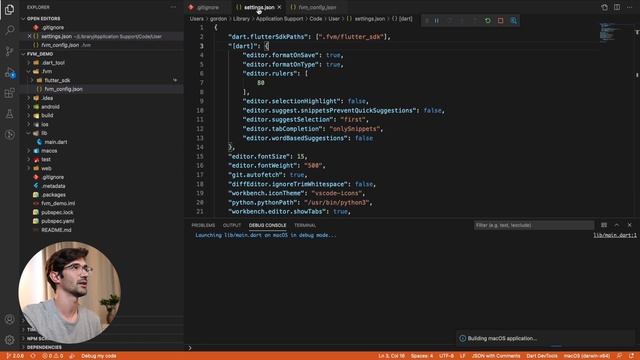This screenshot has height=360, width=640.
Task: Expand the Dependencies section
Action: [x=44, y=347]
